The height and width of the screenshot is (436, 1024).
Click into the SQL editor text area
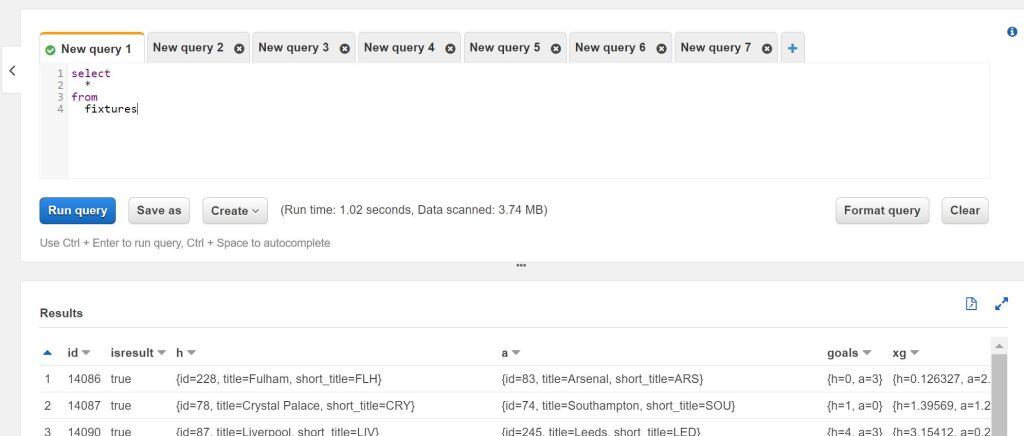click(x=500, y=140)
